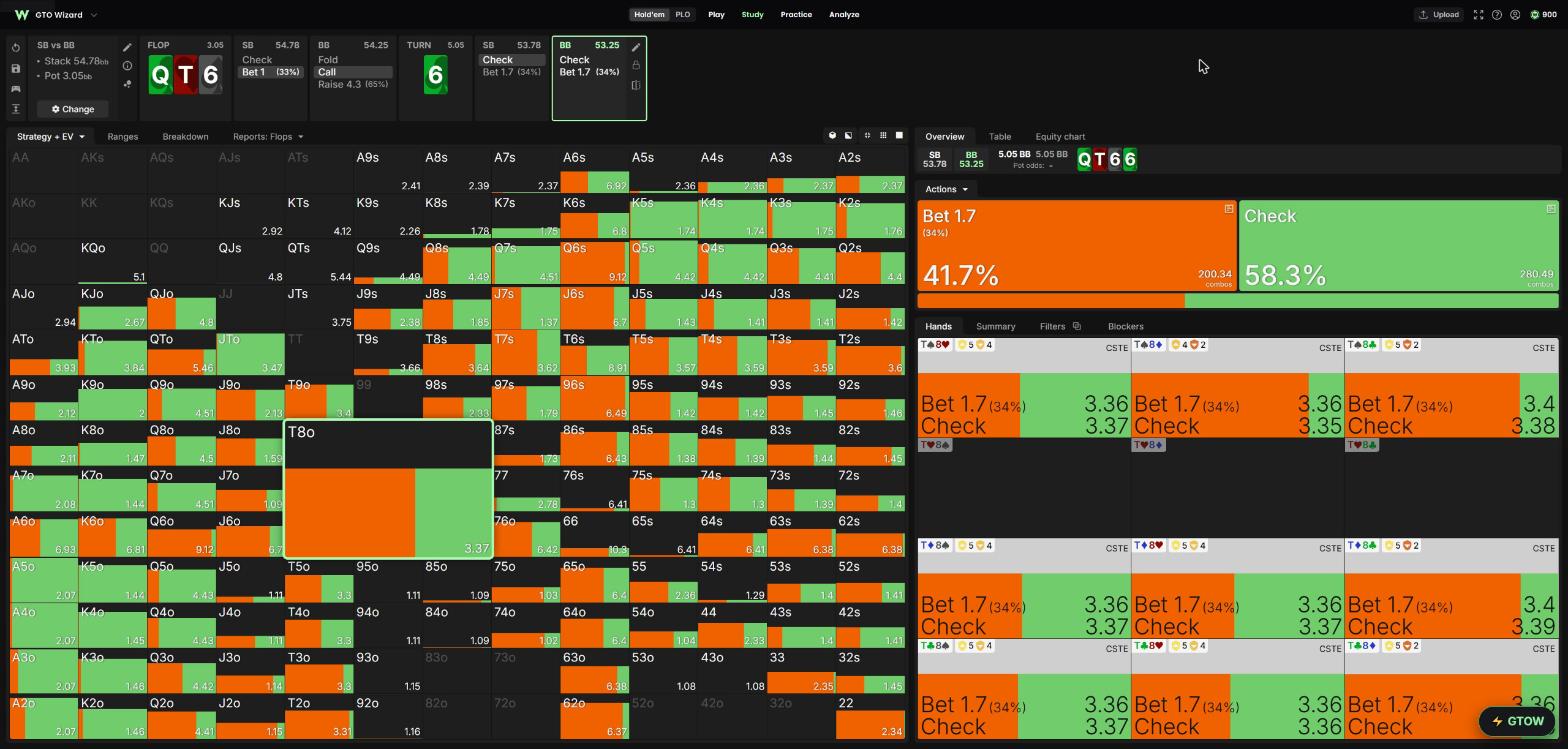Image resolution: width=1568 pixels, height=749 pixels.
Task: Click the compare columns icon in BB card
Action: pos(636,85)
